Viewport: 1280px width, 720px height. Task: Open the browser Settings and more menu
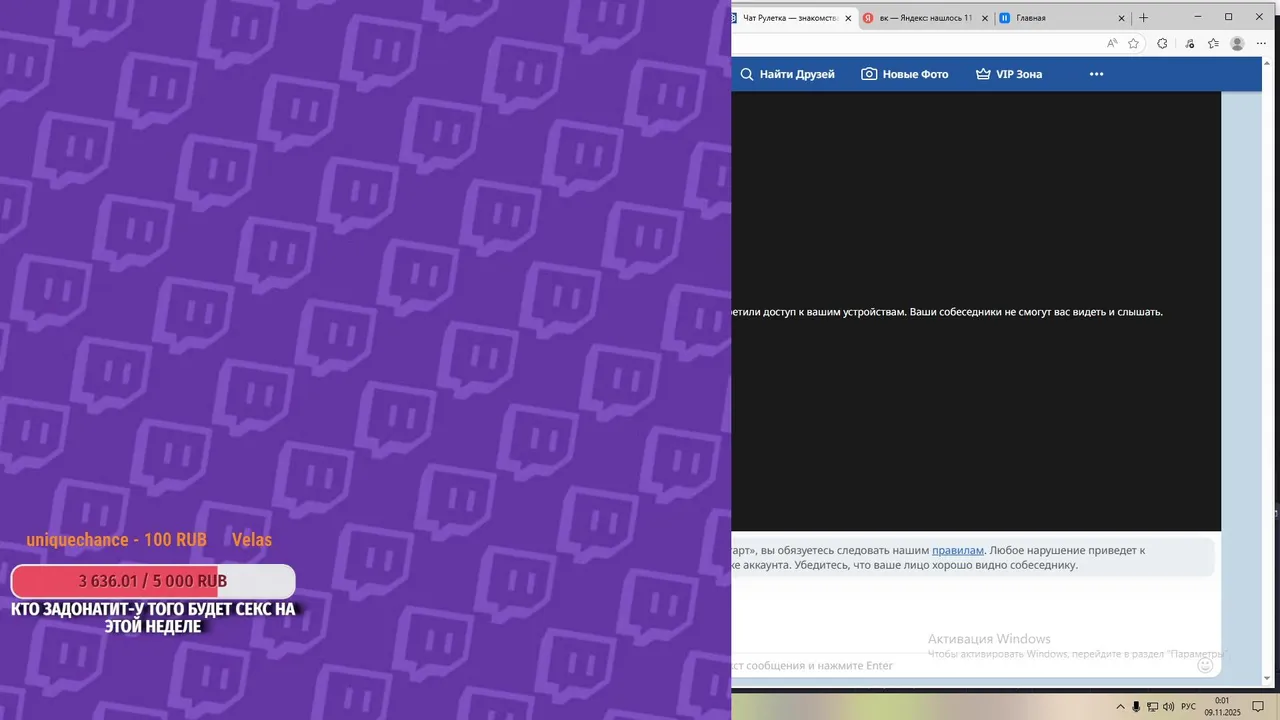(1263, 44)
